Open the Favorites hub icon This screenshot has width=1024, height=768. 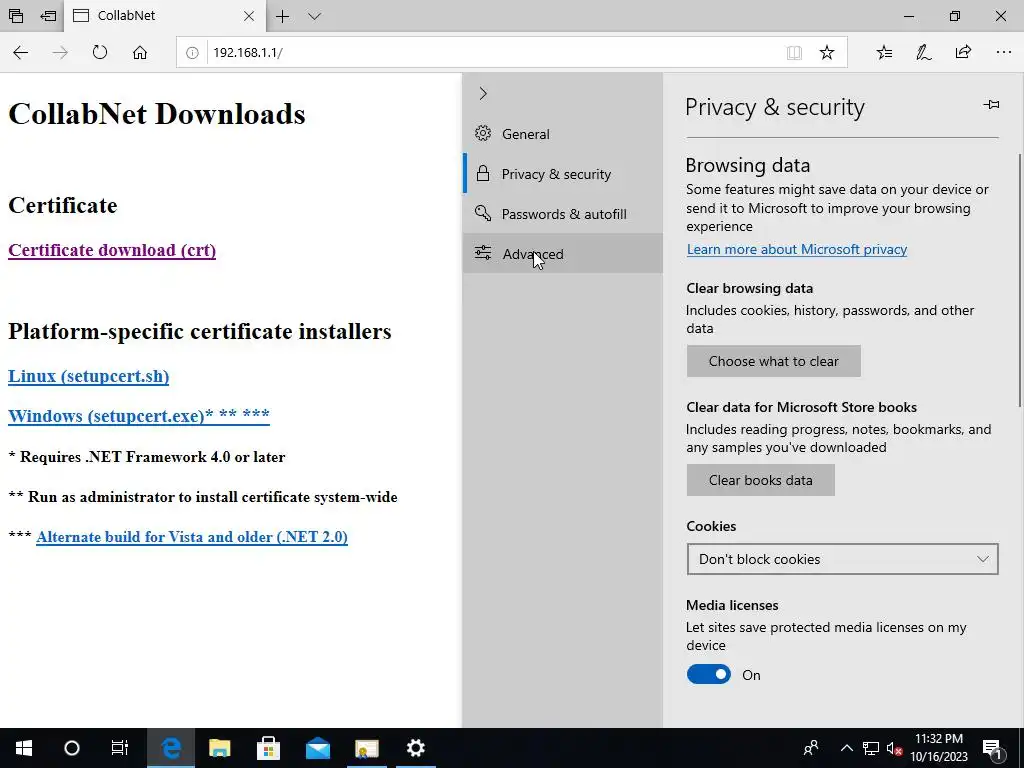884,52
